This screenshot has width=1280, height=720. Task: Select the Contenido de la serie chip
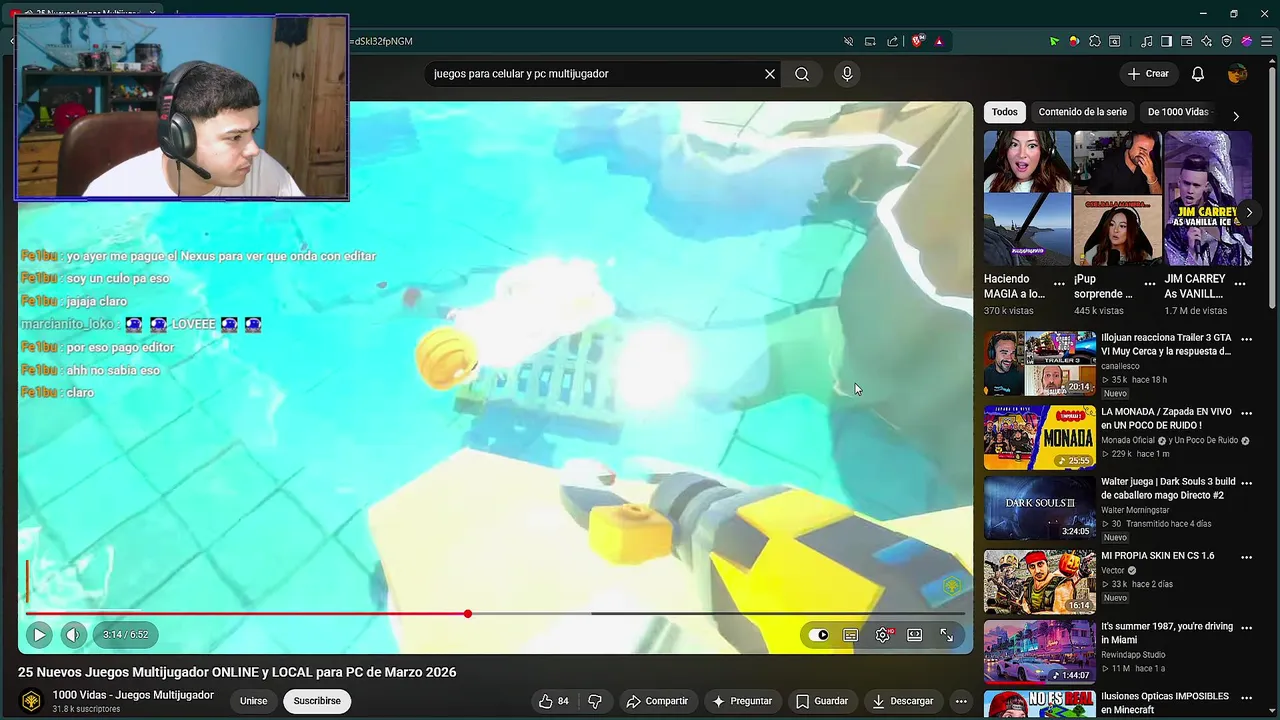(1082, 112)
